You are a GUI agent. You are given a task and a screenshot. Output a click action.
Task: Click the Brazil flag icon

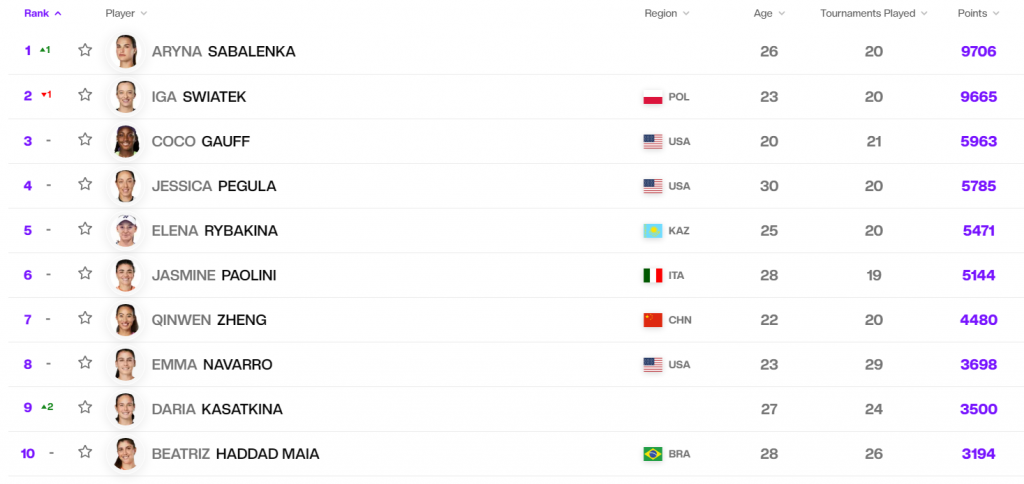[x=653, y=454]
